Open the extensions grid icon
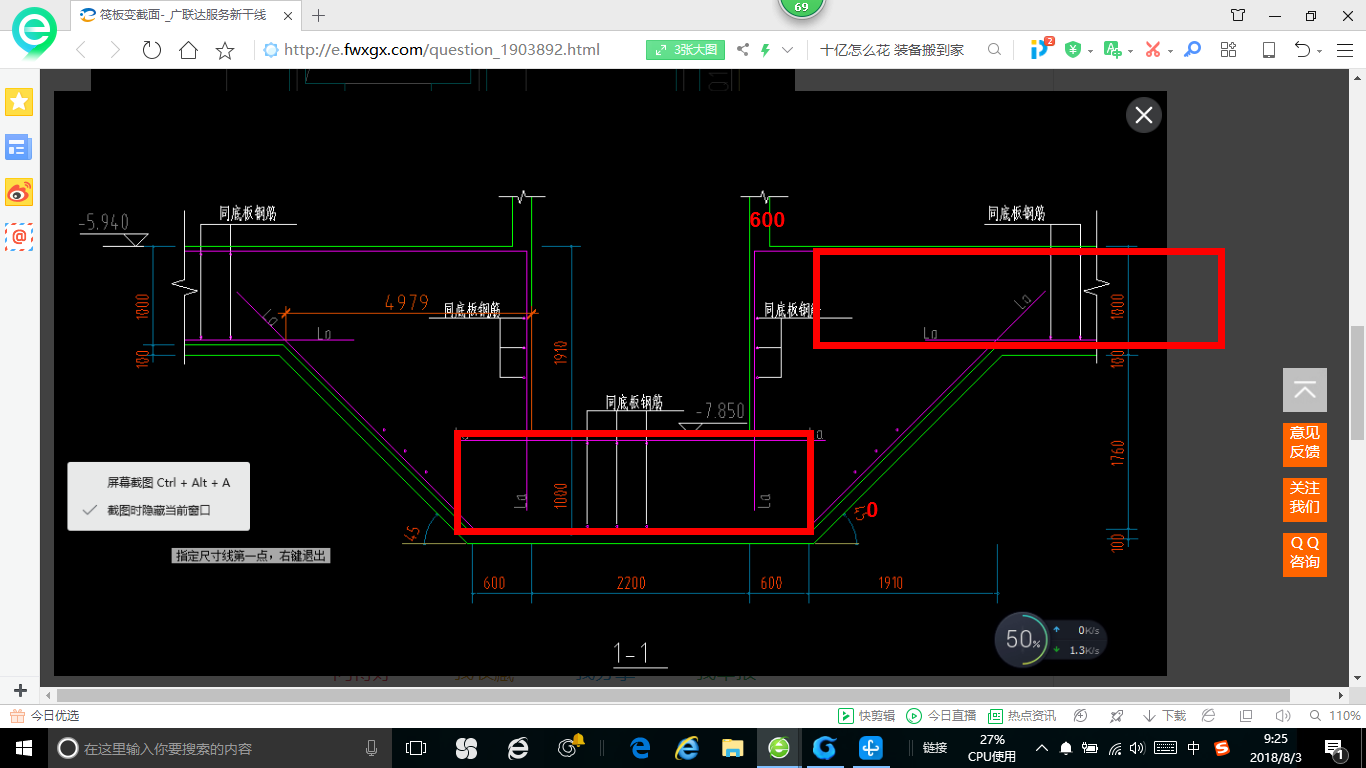Screen dimensions: 1366x768 pyautogui.click(x=1229, y=49)
